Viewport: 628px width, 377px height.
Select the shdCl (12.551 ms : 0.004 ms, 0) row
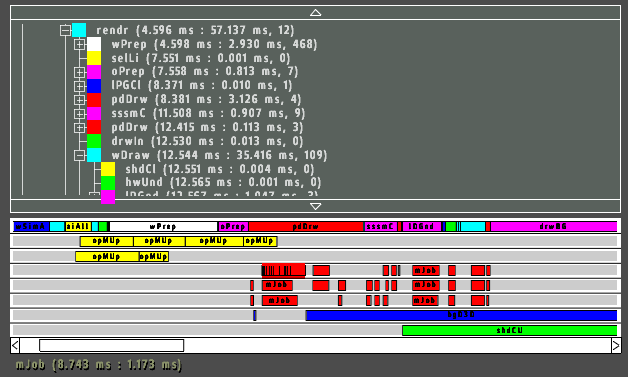(x=220, y=169)
